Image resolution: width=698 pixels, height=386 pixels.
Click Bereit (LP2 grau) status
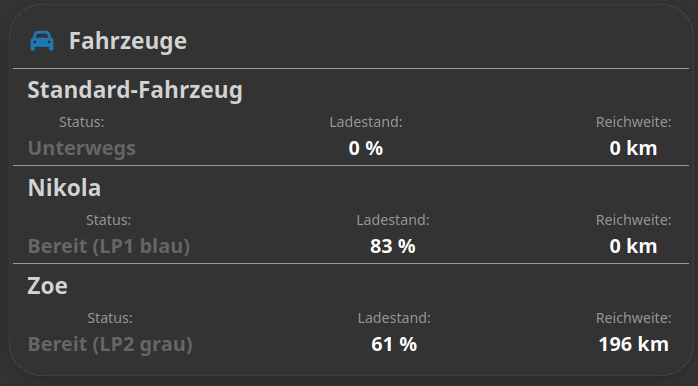(110, 345)
